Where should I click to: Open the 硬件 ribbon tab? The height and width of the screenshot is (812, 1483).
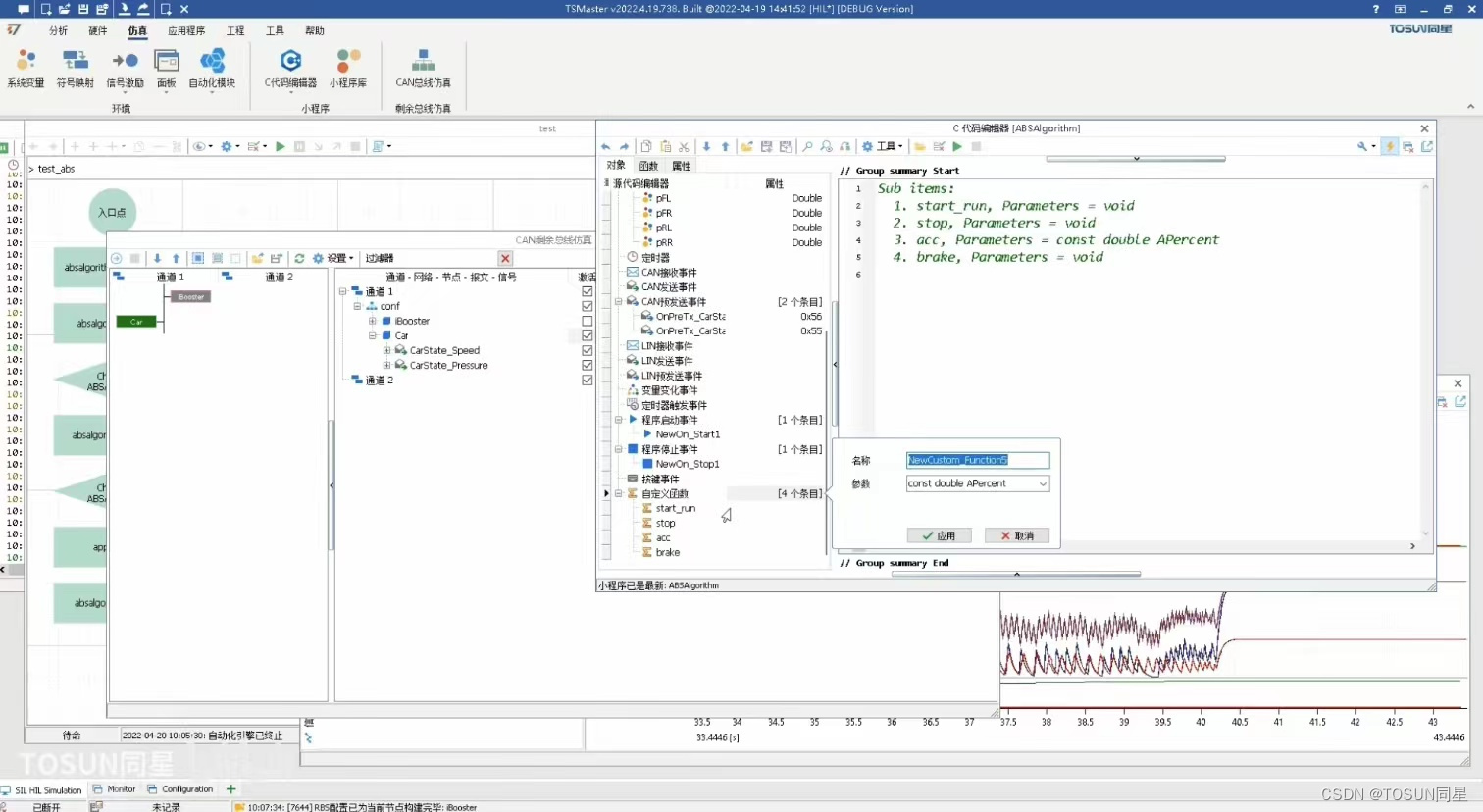click(x=98, y=30)
